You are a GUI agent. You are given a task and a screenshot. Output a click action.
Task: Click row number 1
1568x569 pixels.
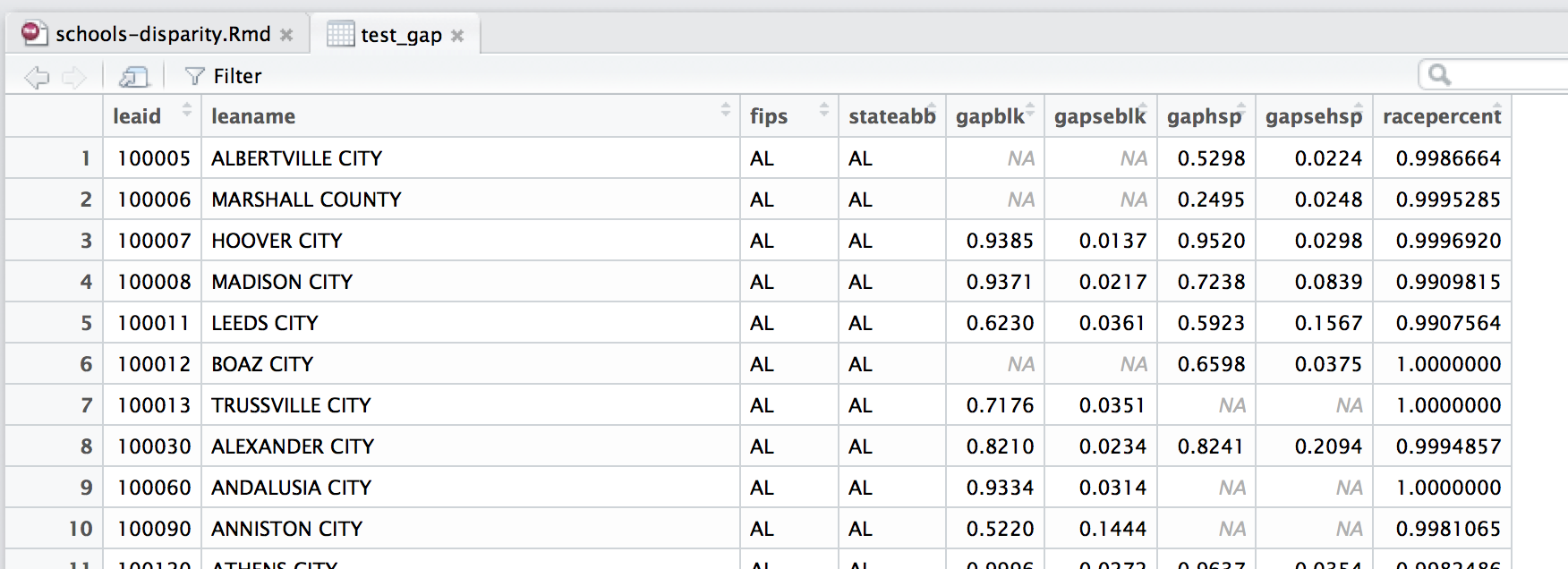[86, 158]
